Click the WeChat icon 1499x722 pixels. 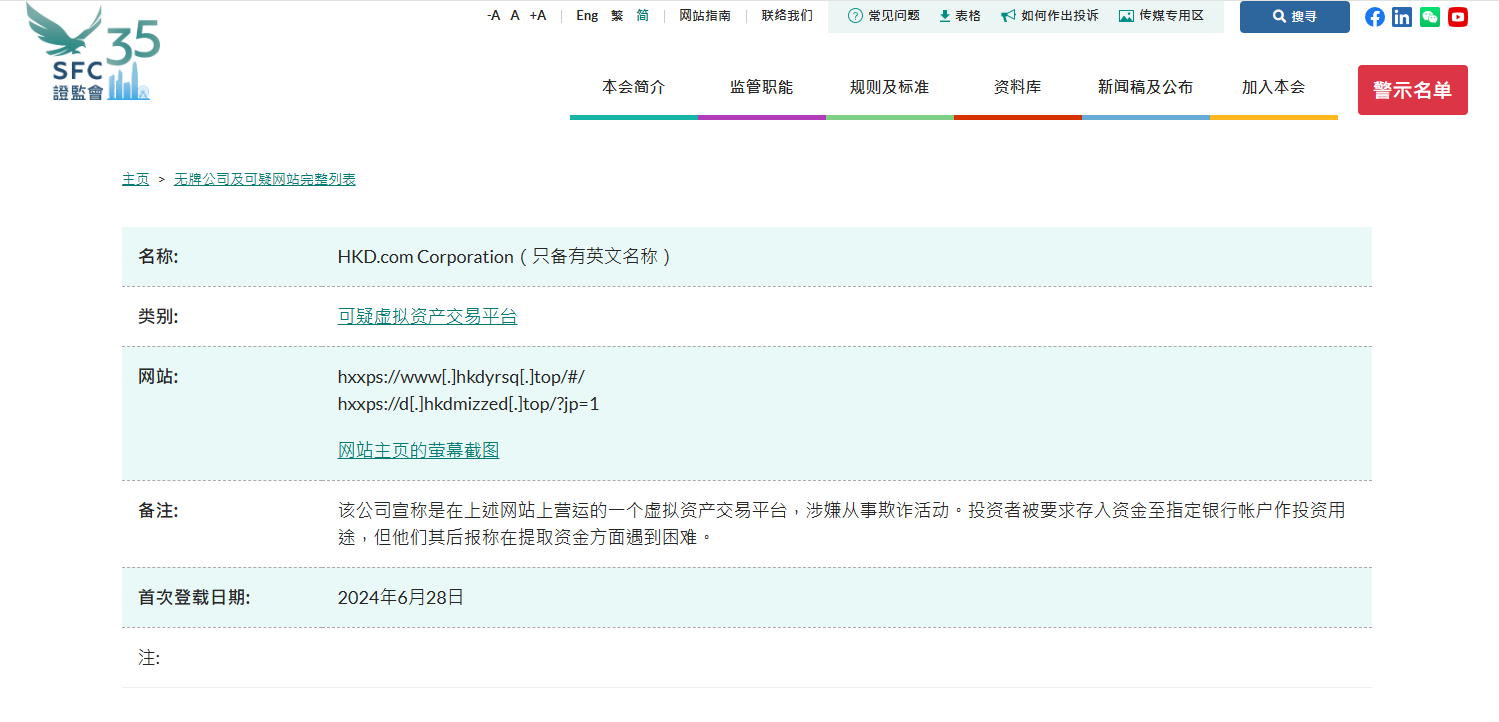(1429, 16)
